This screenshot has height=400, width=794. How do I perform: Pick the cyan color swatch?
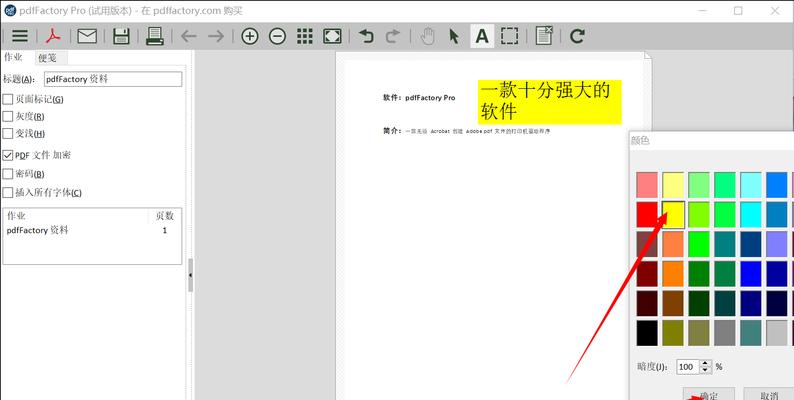click(751, 215)
